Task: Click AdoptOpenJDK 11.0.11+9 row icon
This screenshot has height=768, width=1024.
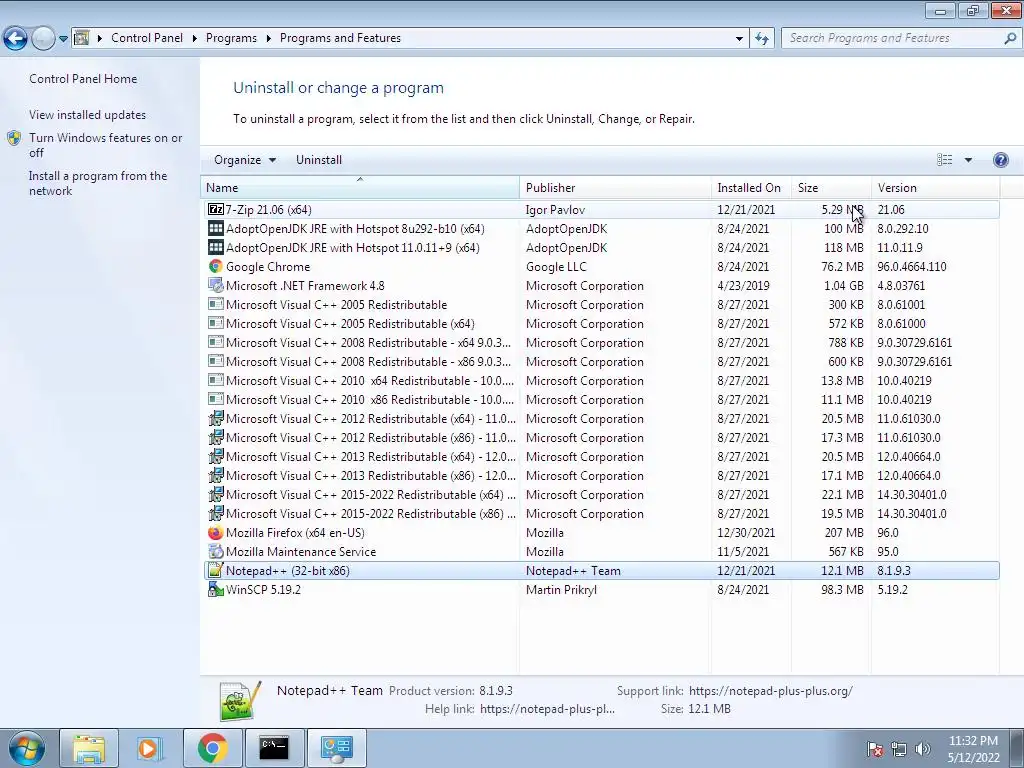Action: [x=216, y=248]
